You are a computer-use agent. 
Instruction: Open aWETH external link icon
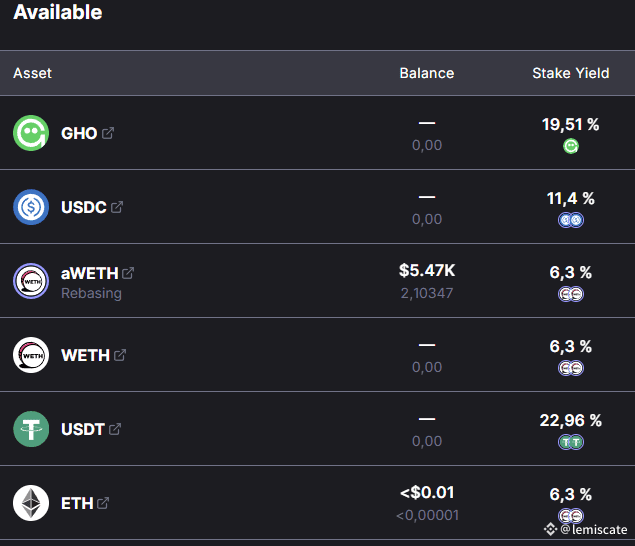click(x=128, y=273)
